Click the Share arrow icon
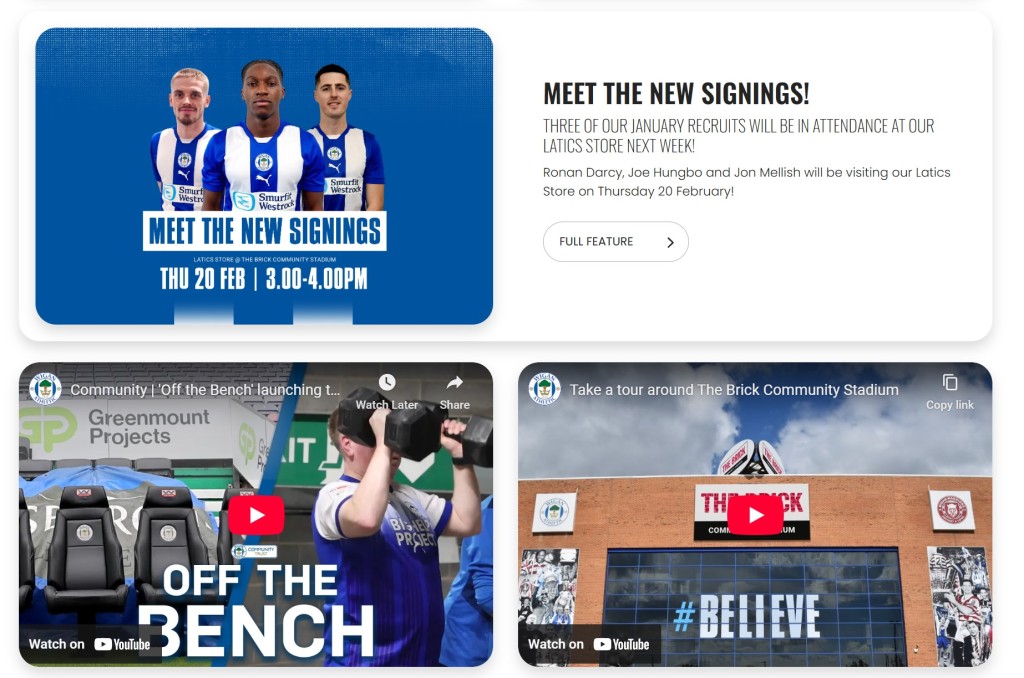The width and height of the screenshot is (1024, 678). (455, 382)
